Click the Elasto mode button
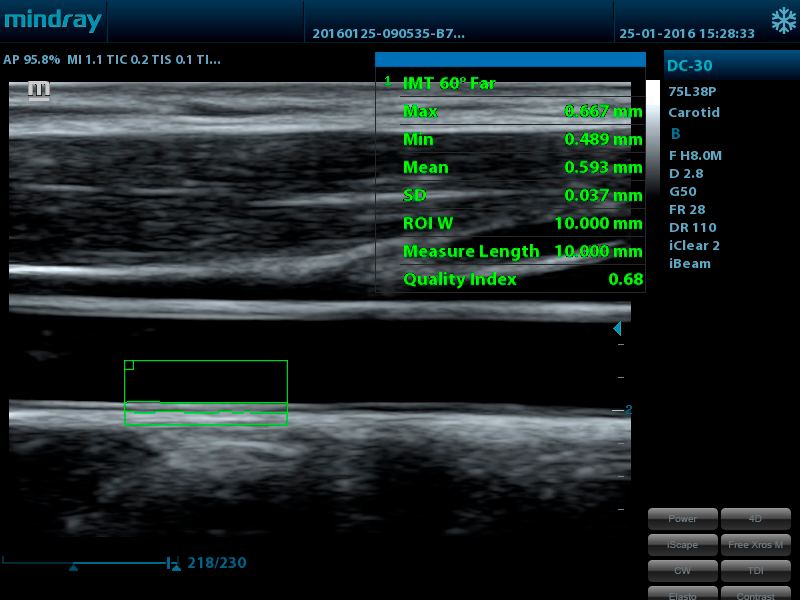The image size is (800, 600). click(683, 595)
